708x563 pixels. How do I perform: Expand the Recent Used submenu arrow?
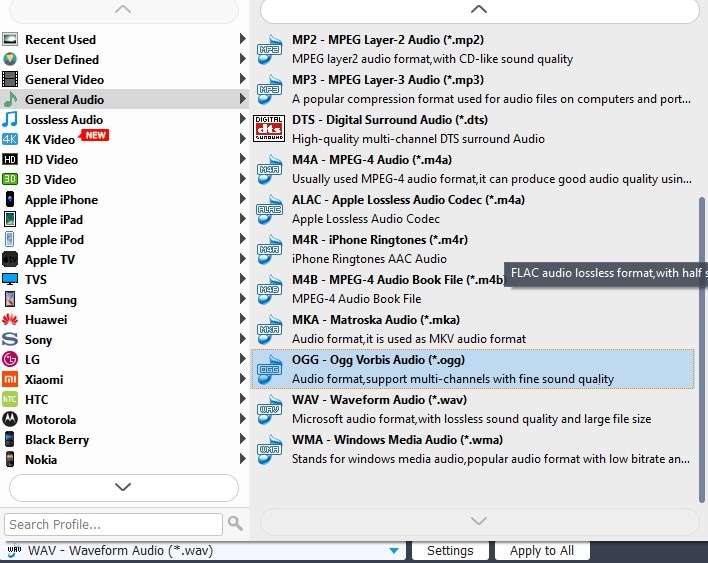coord(242,39)
